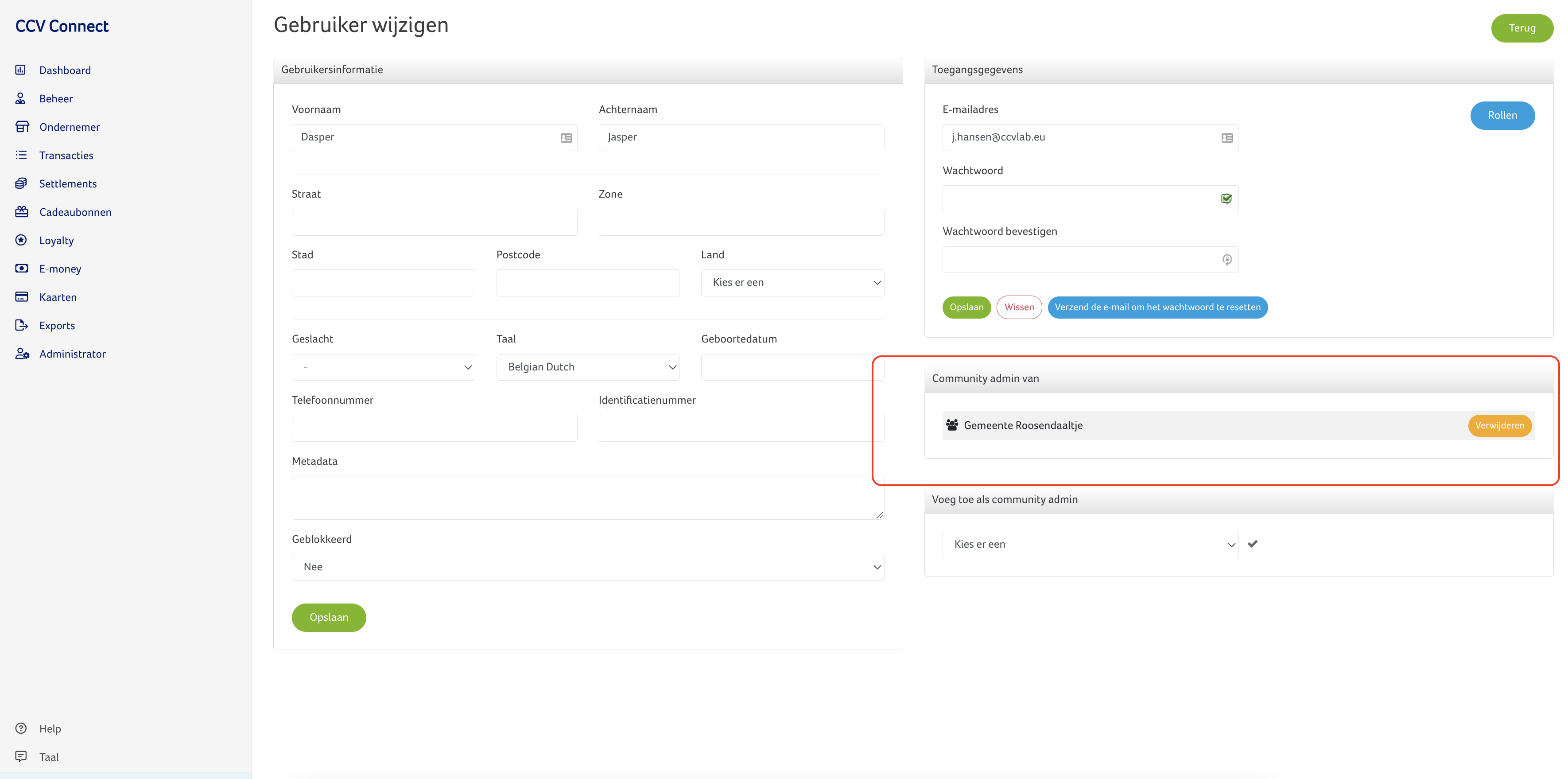Click password manager icon in Wachtwoord field
This screenshot has width=1568, height=779.
pos(1226,199)
